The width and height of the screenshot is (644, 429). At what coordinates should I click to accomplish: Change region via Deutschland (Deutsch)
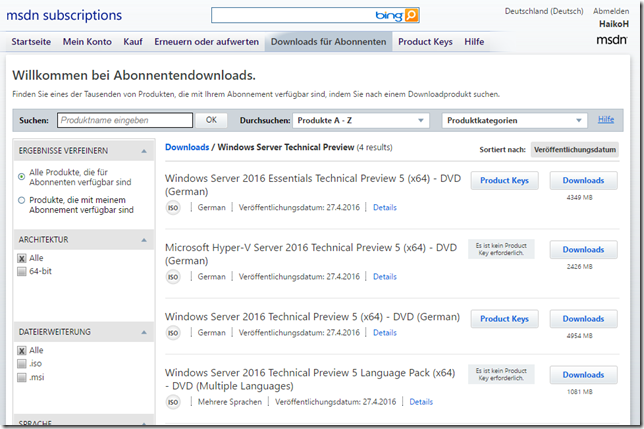pos(544,11)
